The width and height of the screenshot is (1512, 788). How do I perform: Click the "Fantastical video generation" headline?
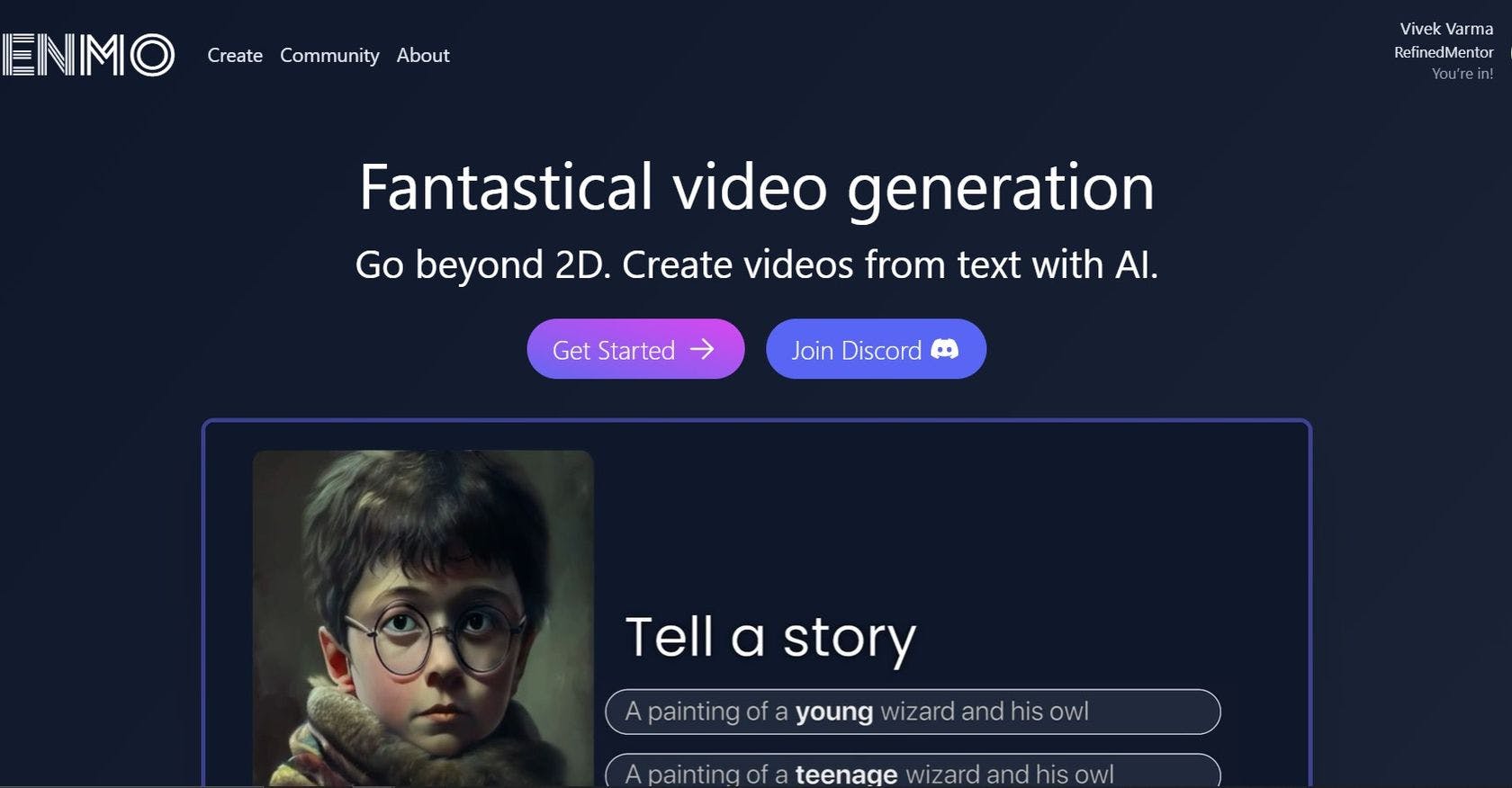[x=756, y=187]
